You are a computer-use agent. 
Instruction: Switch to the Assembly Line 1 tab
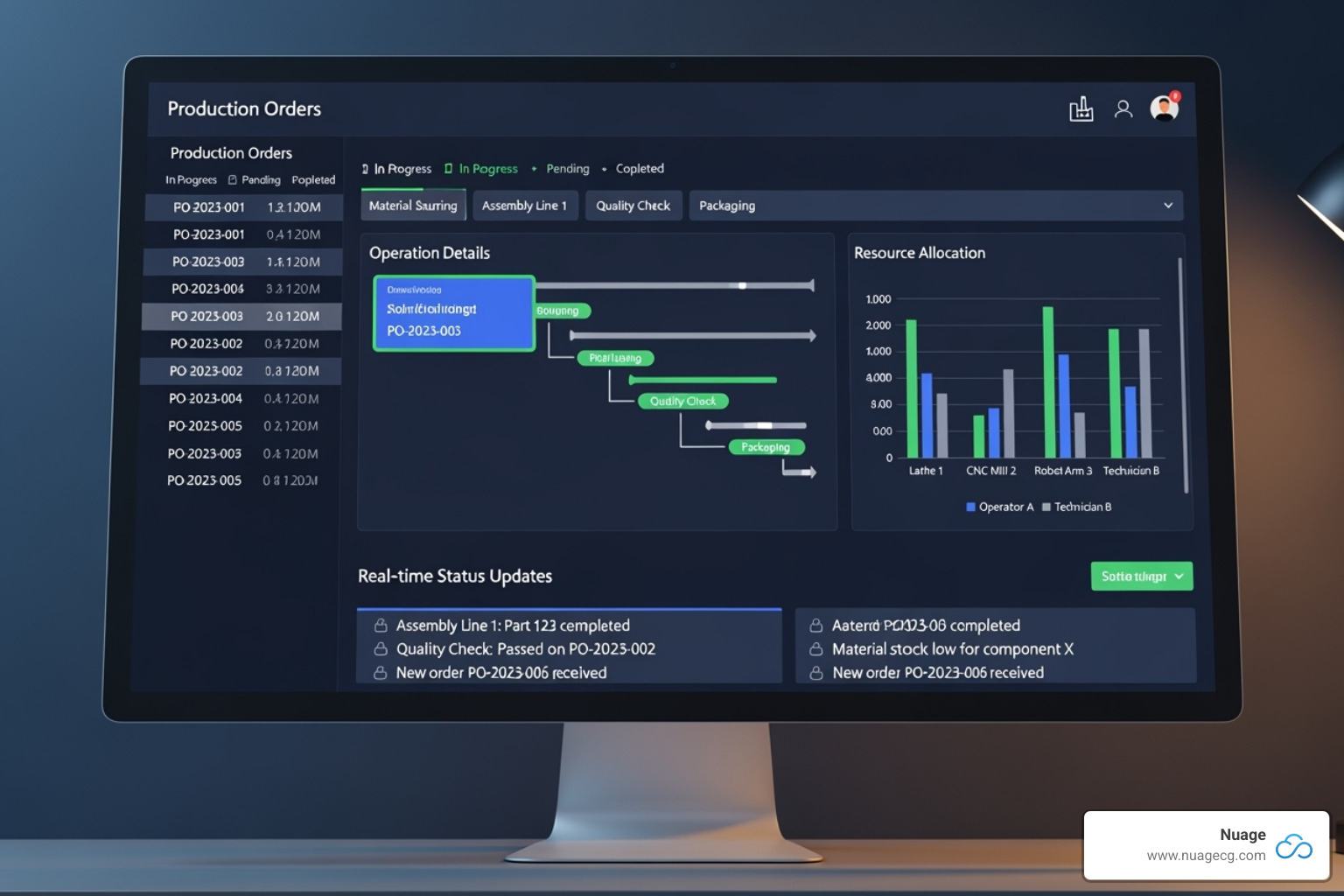coord(525,205)
